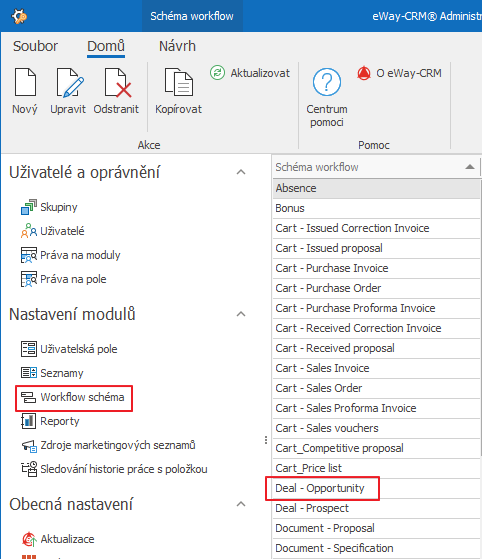Click the Skupiny groups icon
Screen dimensions: 482x559
tap(29, 207)
